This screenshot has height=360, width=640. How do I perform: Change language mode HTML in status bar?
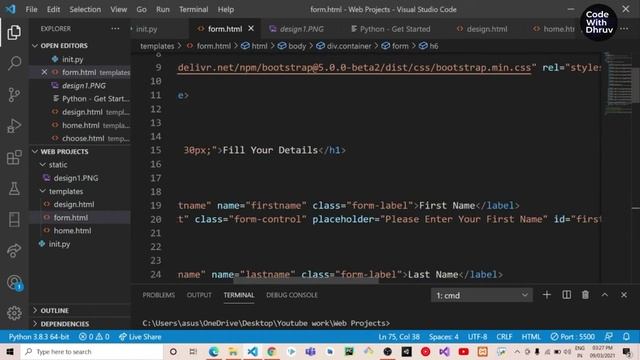[531, 337]
